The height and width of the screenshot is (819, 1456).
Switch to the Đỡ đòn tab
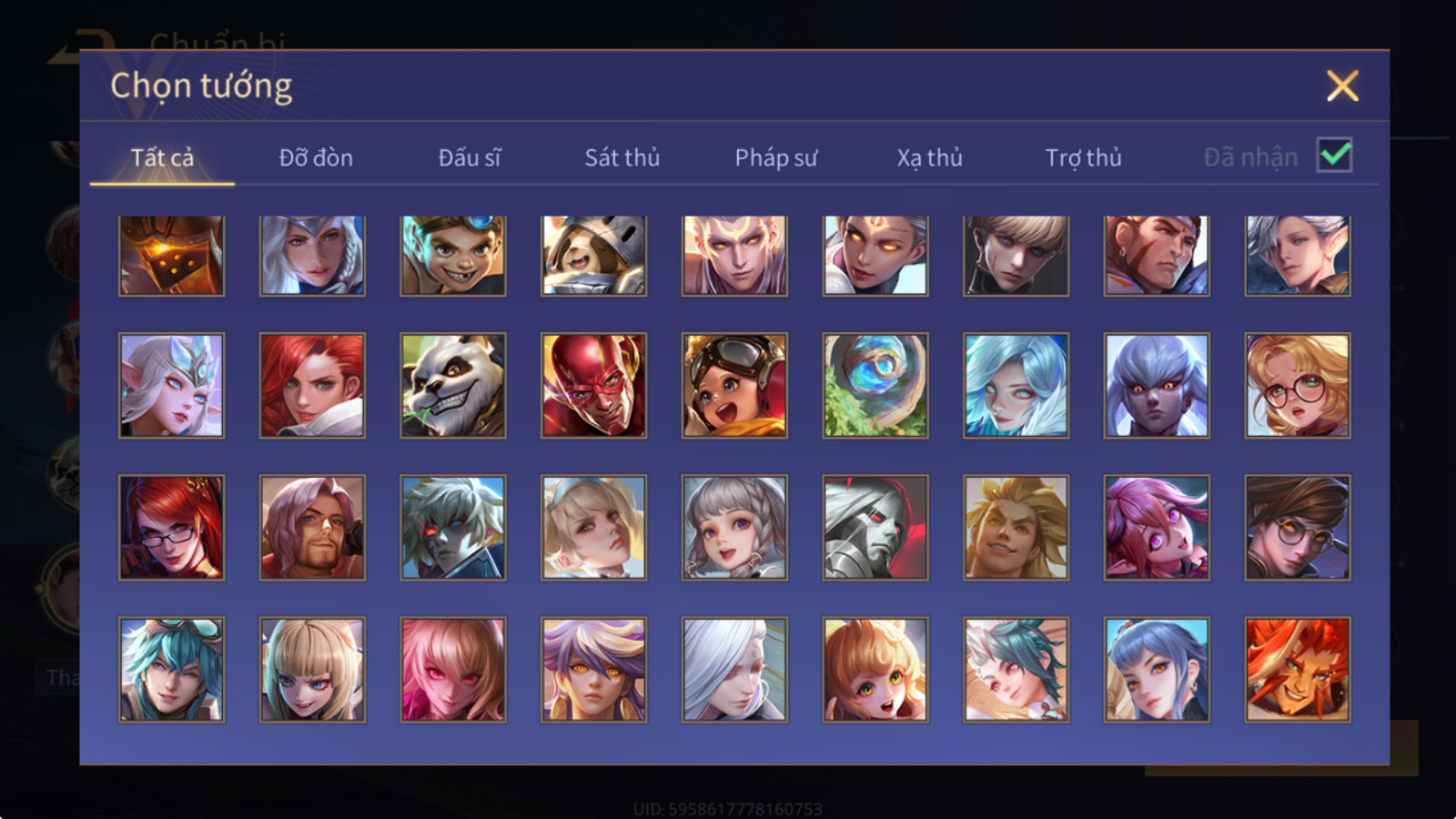click(316, 157)
